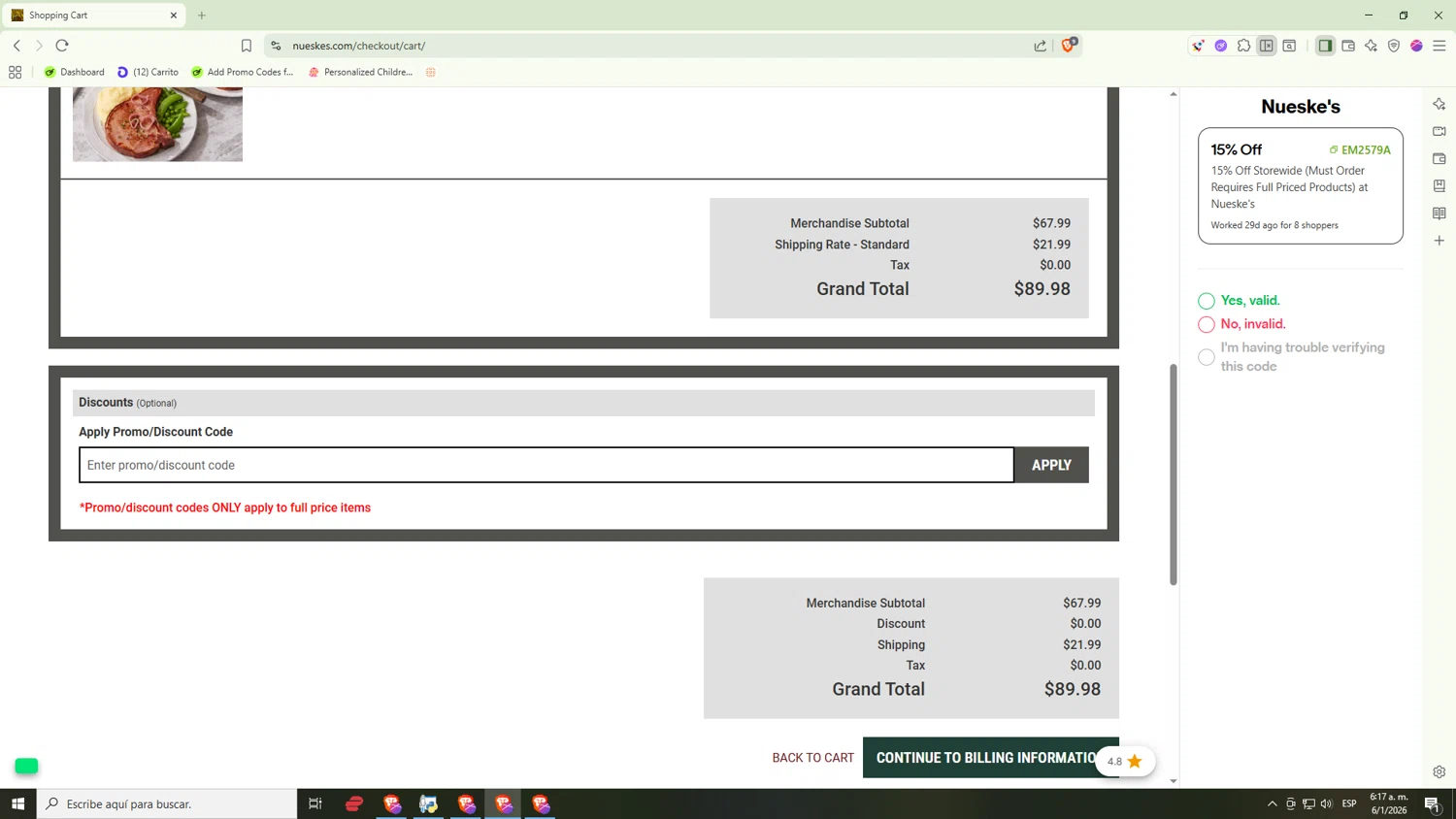Open the reading list icon in sidebar
The width and height of the screenshot is (1456, 819).
click(x=1439, y=213)
